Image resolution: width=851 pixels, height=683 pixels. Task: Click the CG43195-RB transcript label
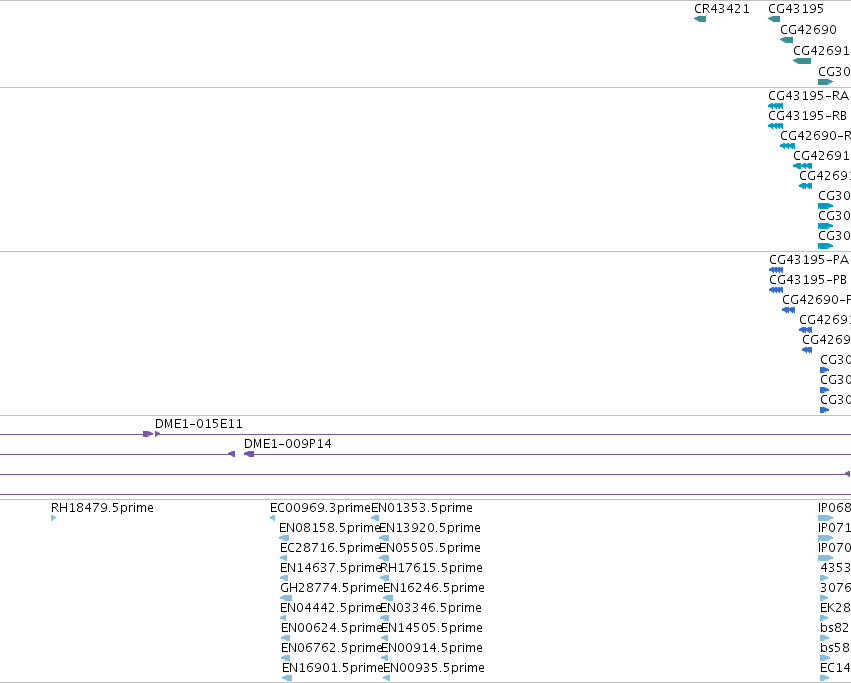[x=807, y=116]
